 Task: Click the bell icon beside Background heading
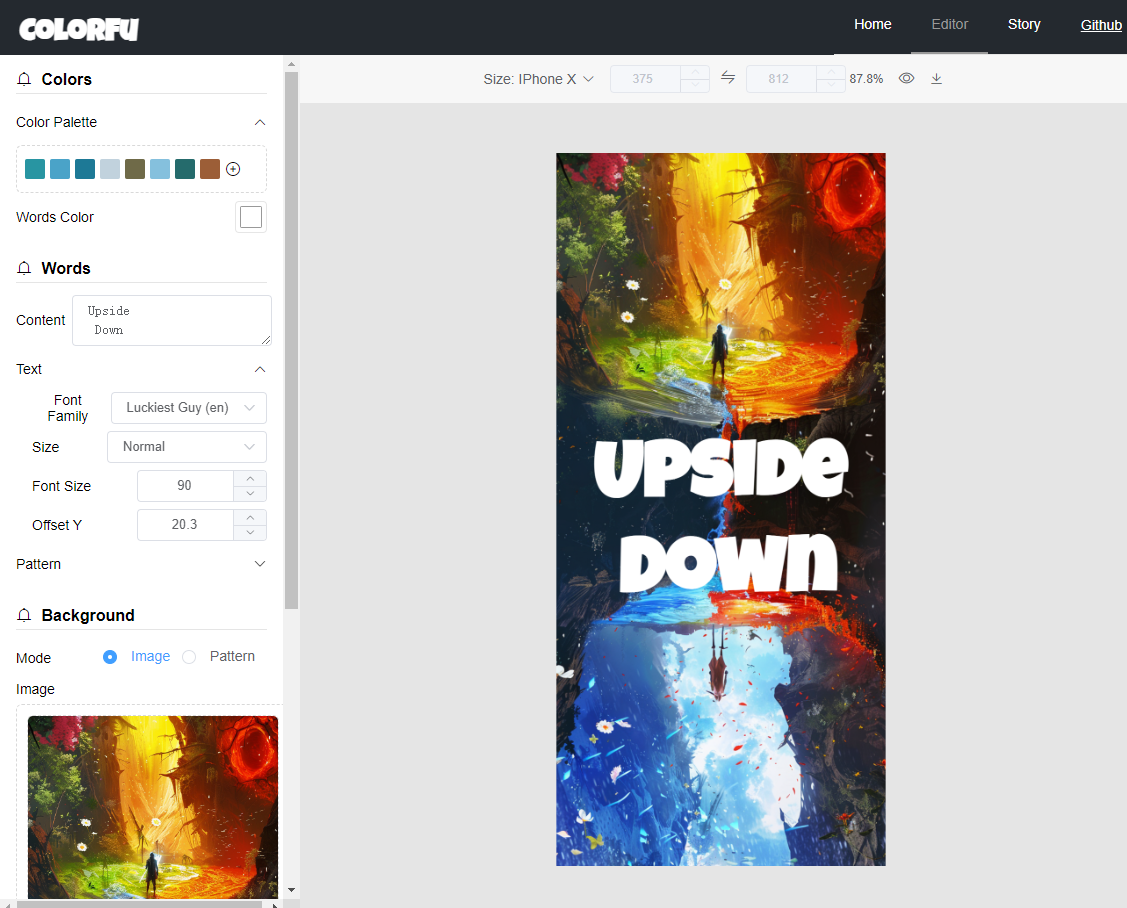pyautogui.click(x=24, y=615)
